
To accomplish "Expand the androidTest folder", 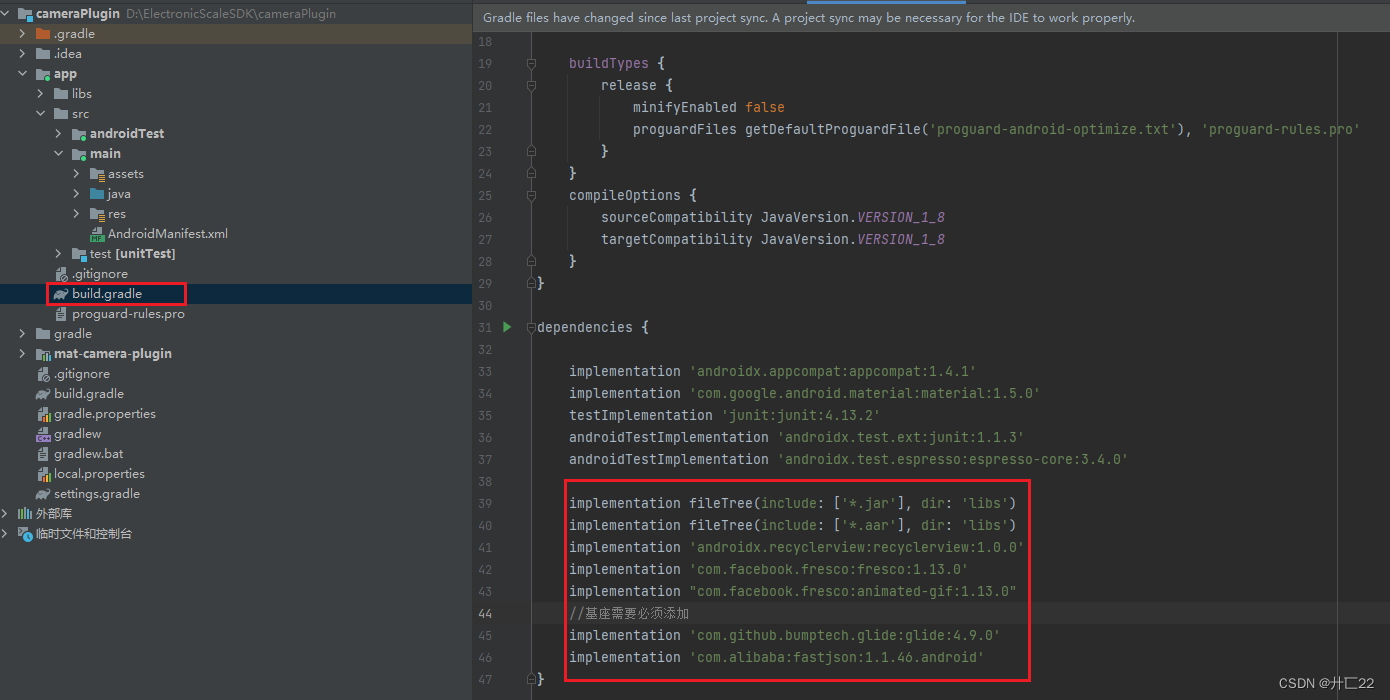I will 58,133.
